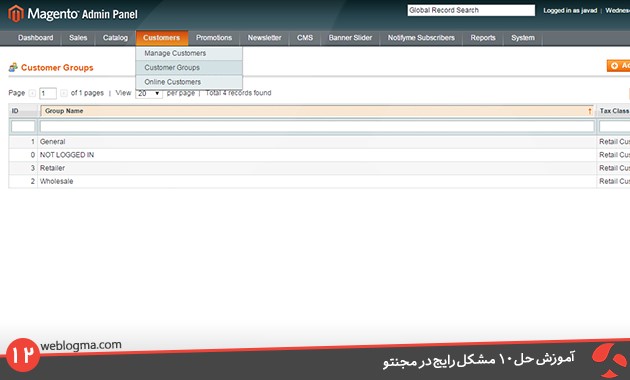Sort by Group Name column header

point(317,111)
